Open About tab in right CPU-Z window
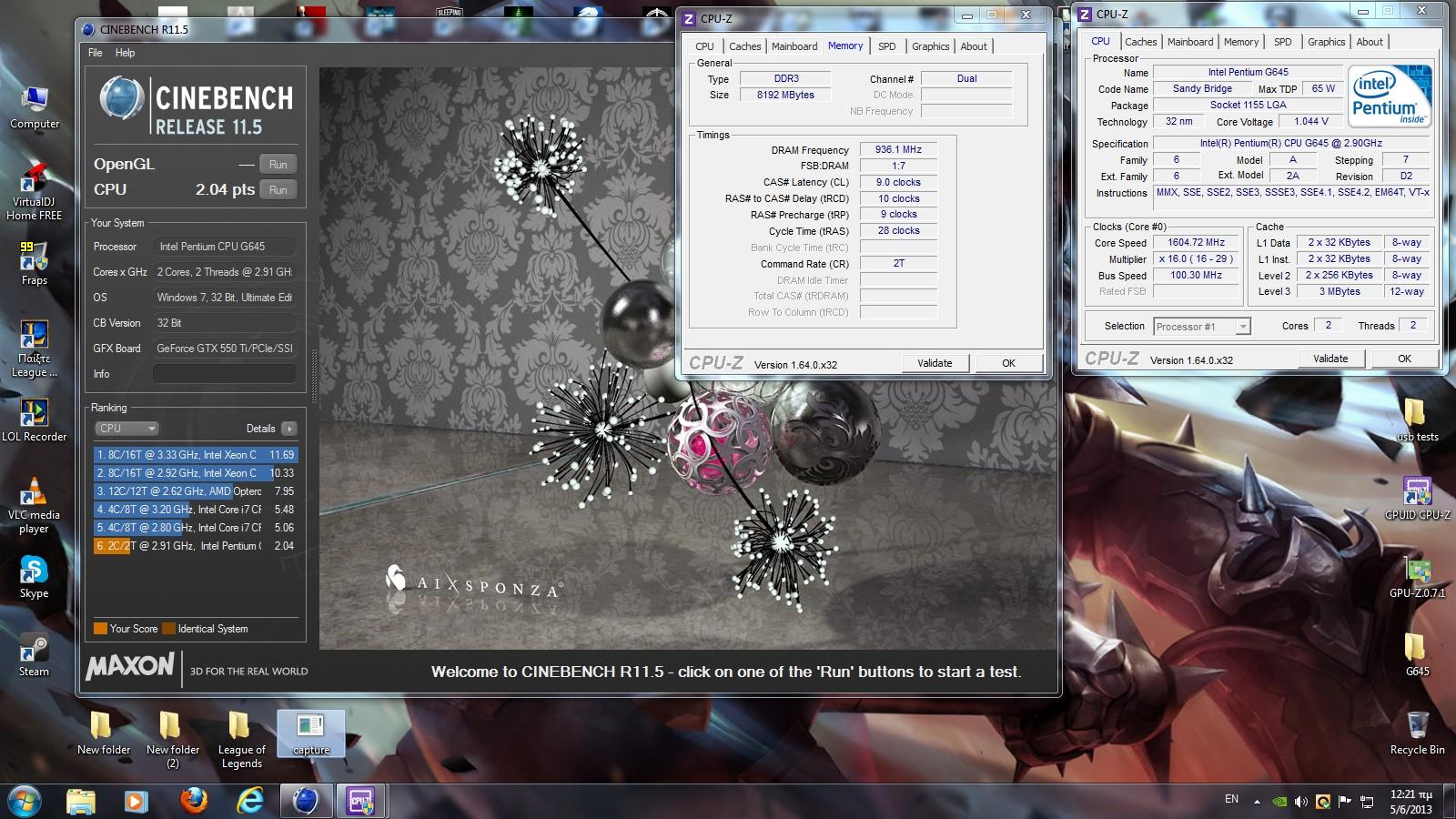Screen dimensions: 1456x819 1370,42
